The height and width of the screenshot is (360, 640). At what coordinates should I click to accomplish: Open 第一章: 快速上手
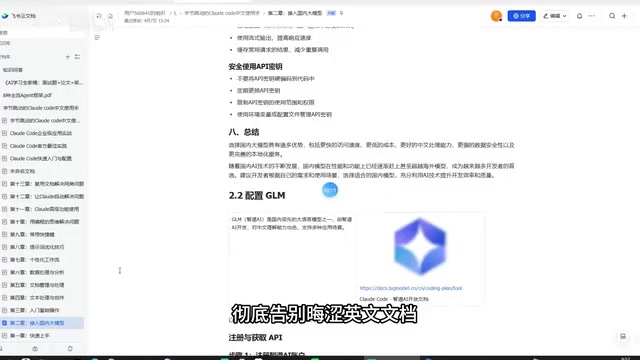(30, 336)
